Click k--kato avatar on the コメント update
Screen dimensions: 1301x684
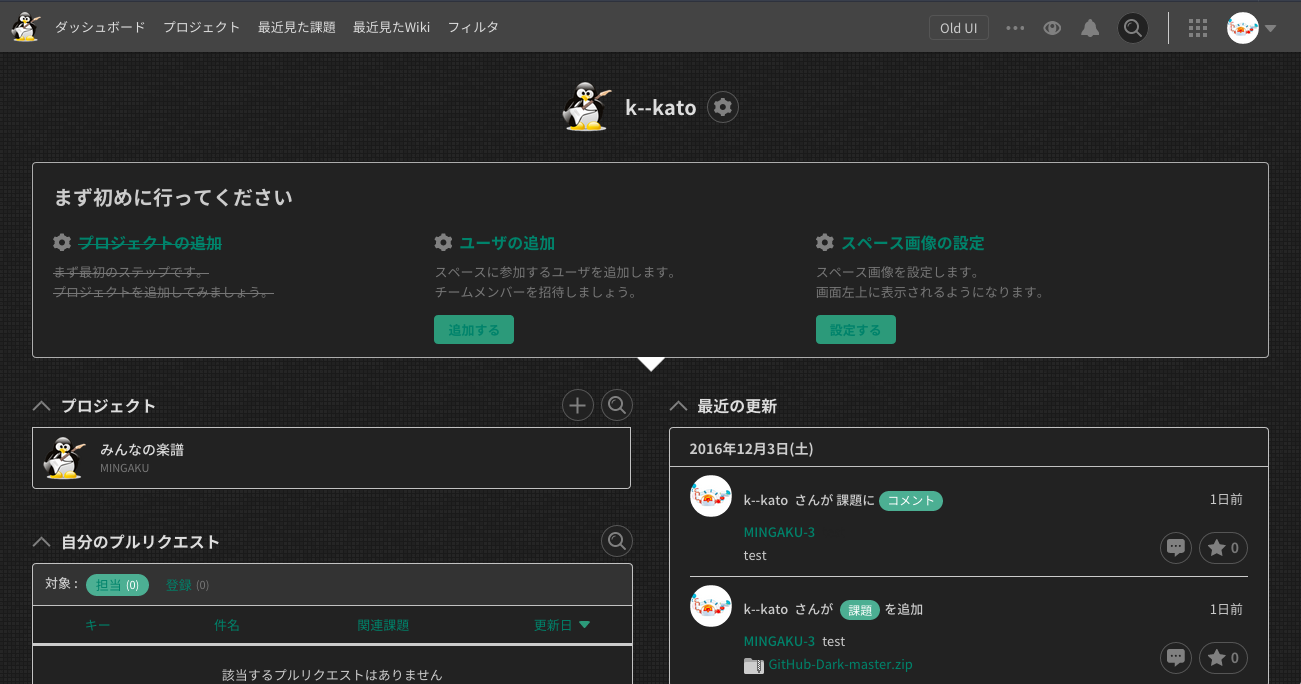pos(711,496)
